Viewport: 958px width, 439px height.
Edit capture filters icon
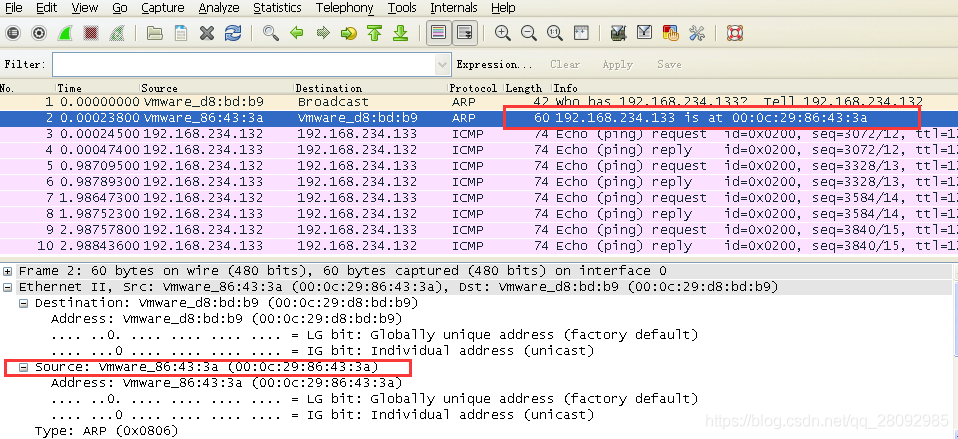[x=619, y=33]
